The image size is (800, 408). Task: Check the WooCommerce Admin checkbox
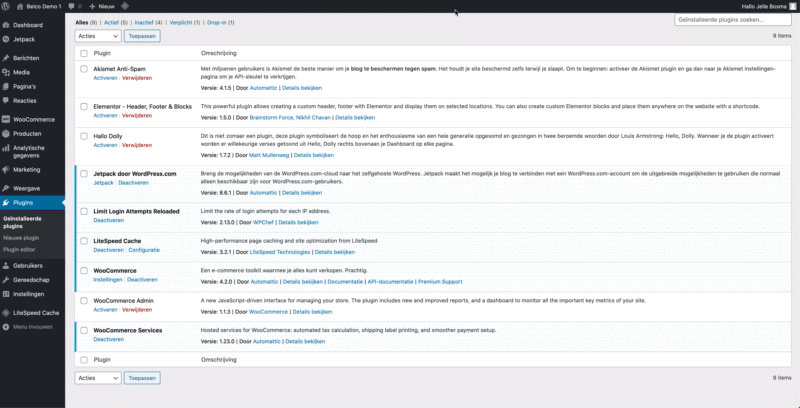(84, 301)
